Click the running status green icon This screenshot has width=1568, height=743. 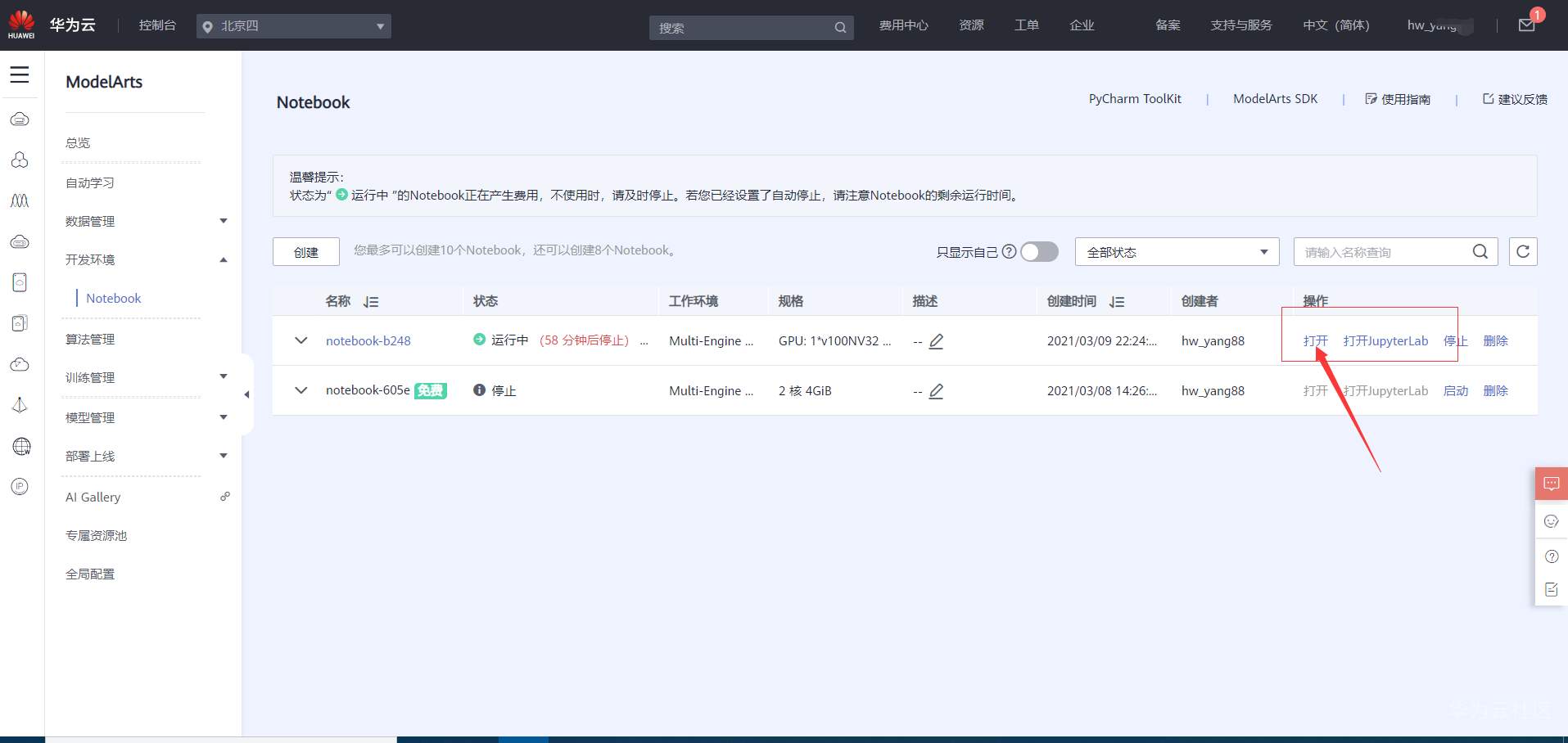(x=479, y=339)
